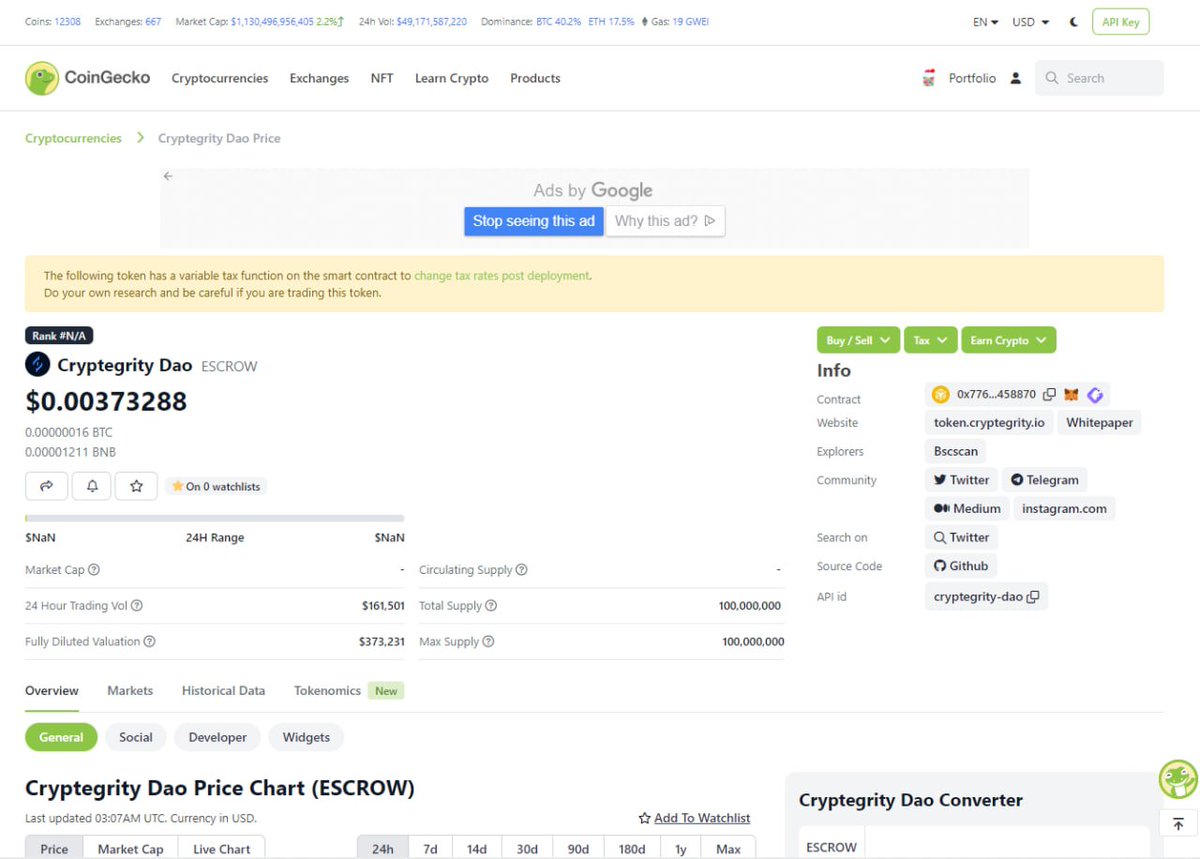Open Circulating Supply help icon
This screenshot has width=1200, height=859.
pos(522,570)
